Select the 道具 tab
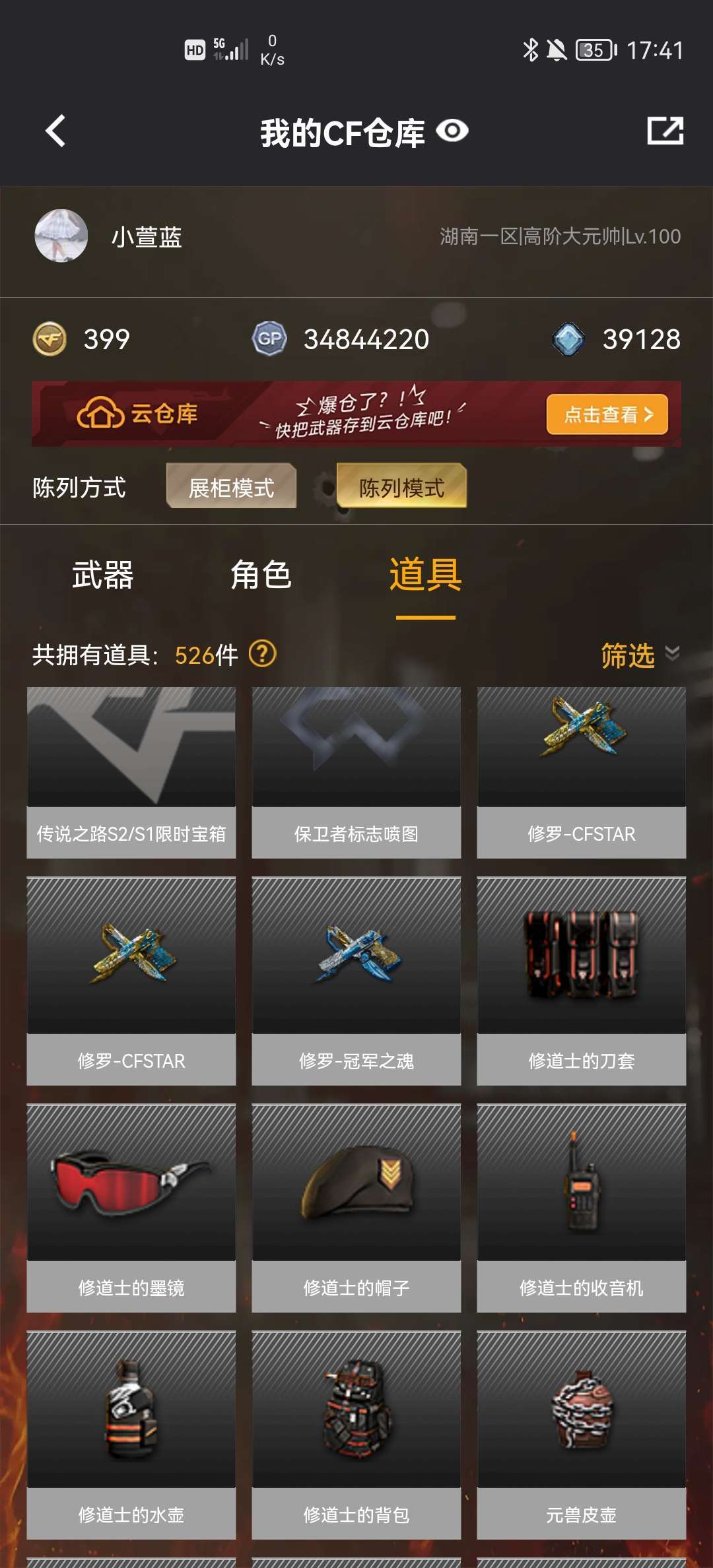 point(425,574)
